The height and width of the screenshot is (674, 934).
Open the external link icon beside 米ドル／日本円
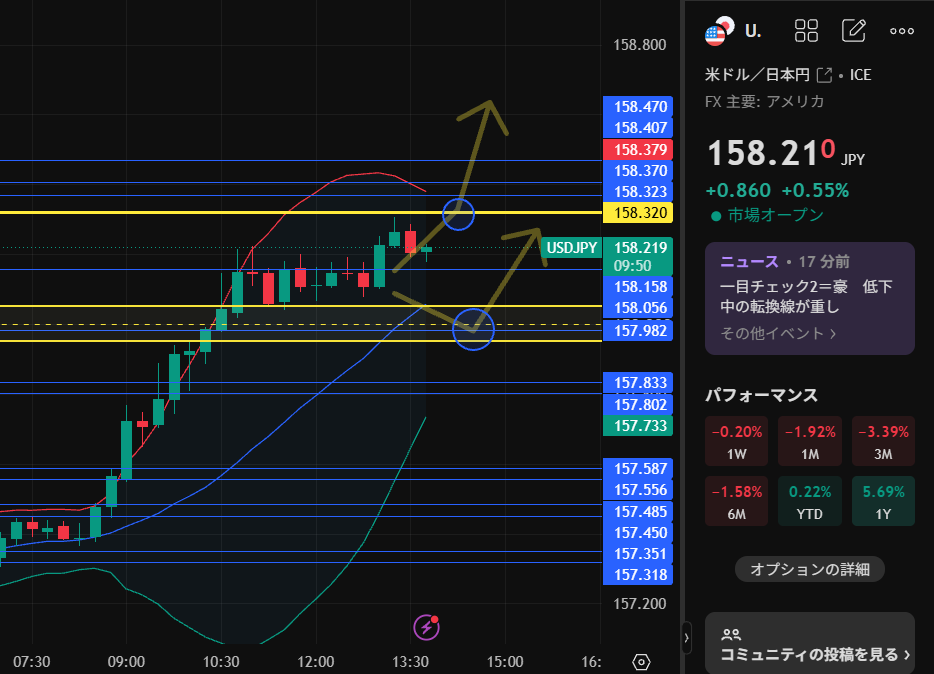click(824, 75)
